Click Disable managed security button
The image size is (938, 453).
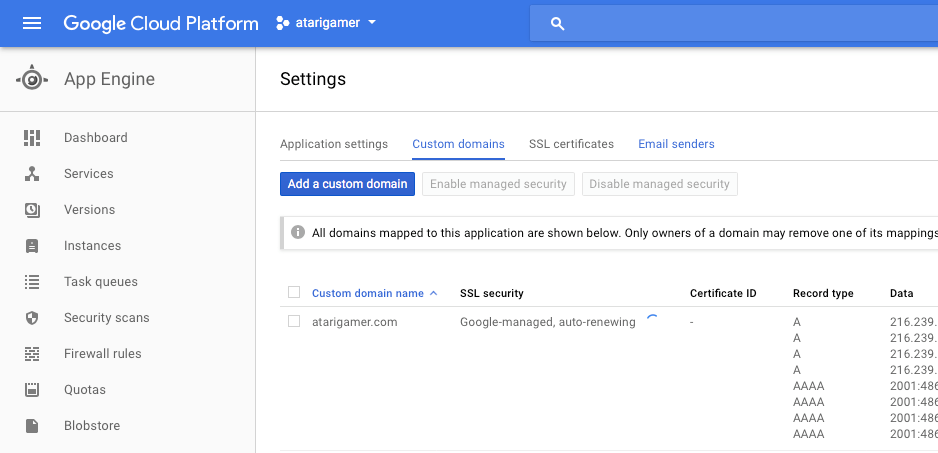click(x=660, y=184)
